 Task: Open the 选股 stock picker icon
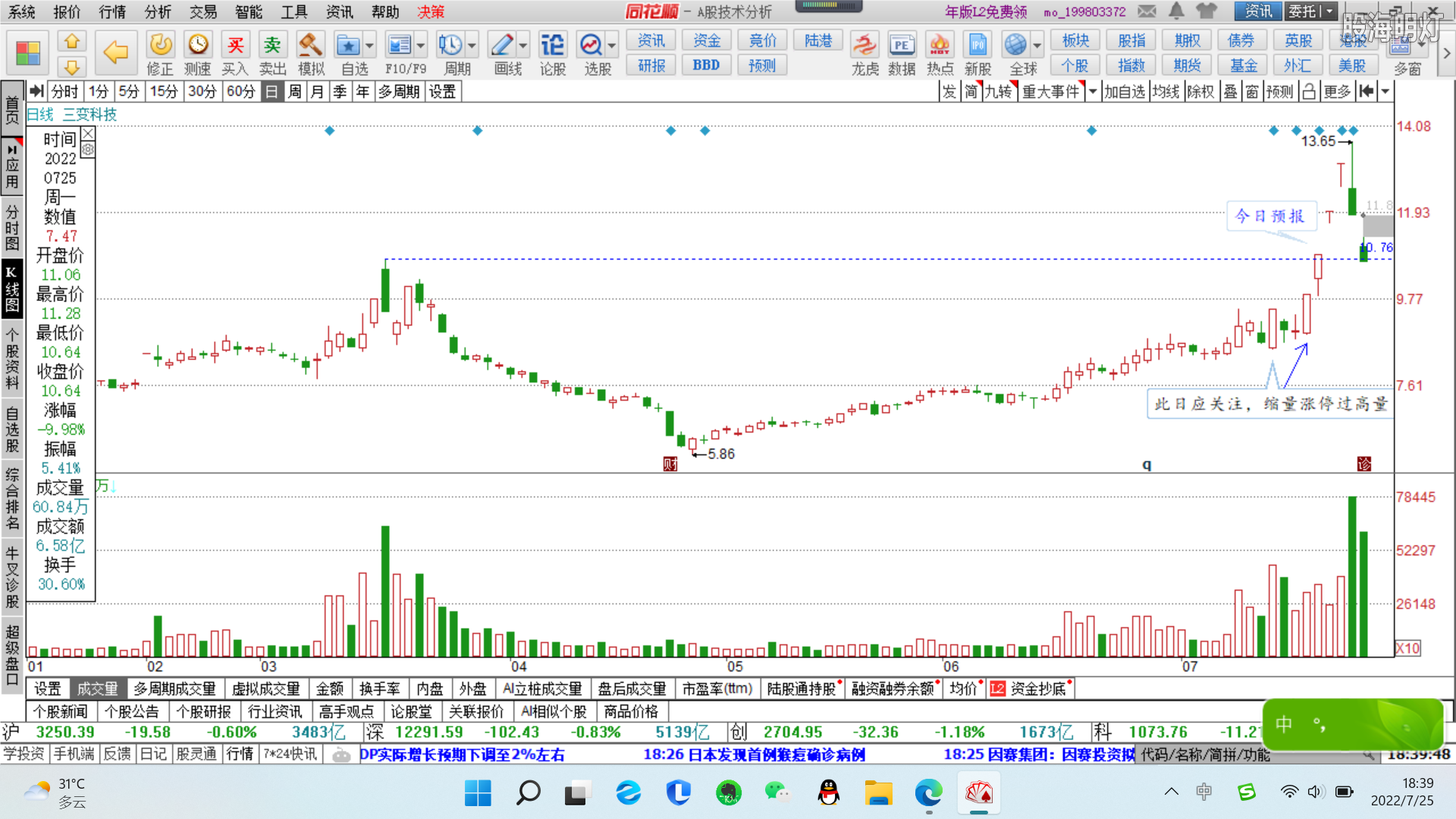(591, 45)
